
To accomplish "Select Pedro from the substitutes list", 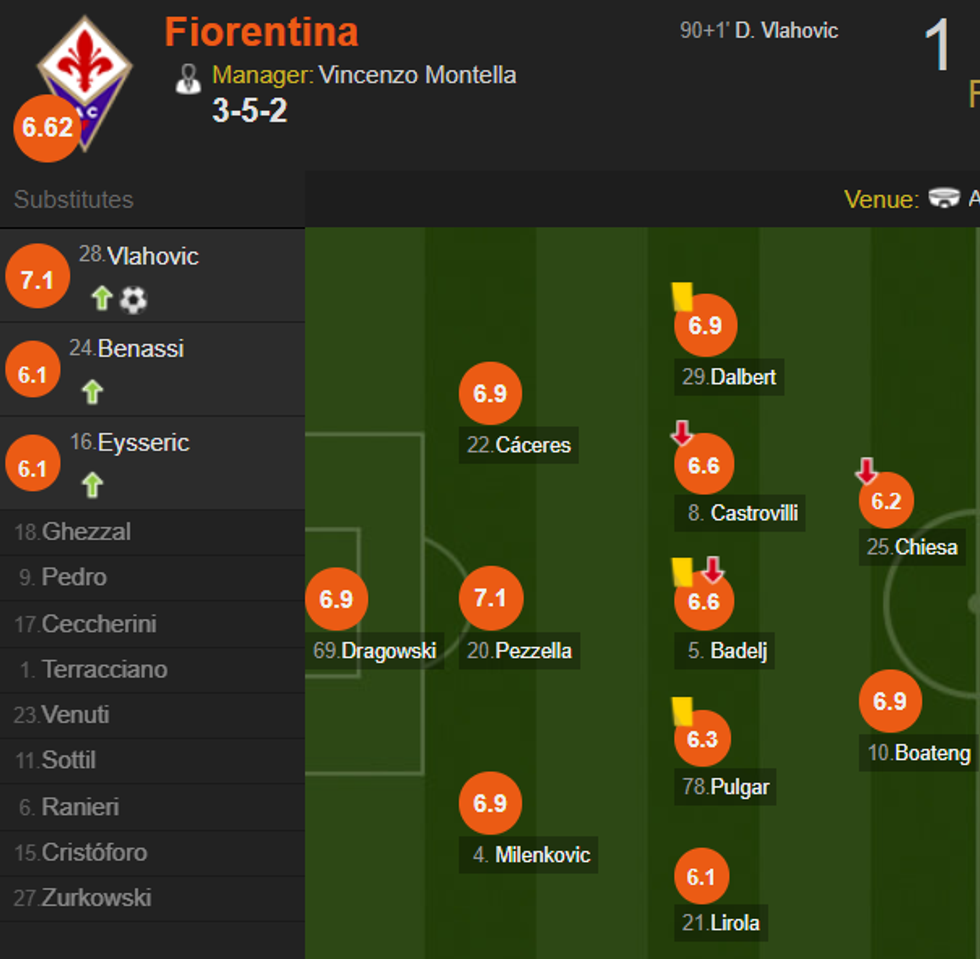I will click(x=74, y=577).
